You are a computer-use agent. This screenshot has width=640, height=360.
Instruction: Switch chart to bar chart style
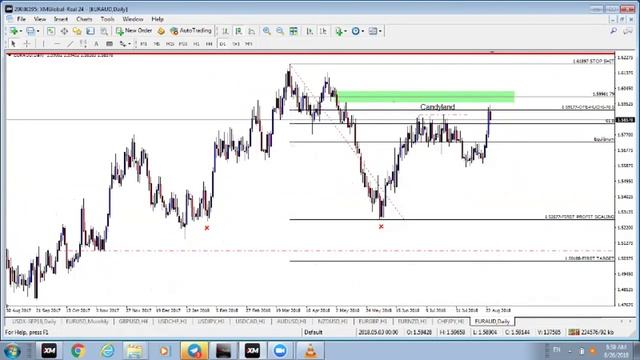tap(225, 31)
